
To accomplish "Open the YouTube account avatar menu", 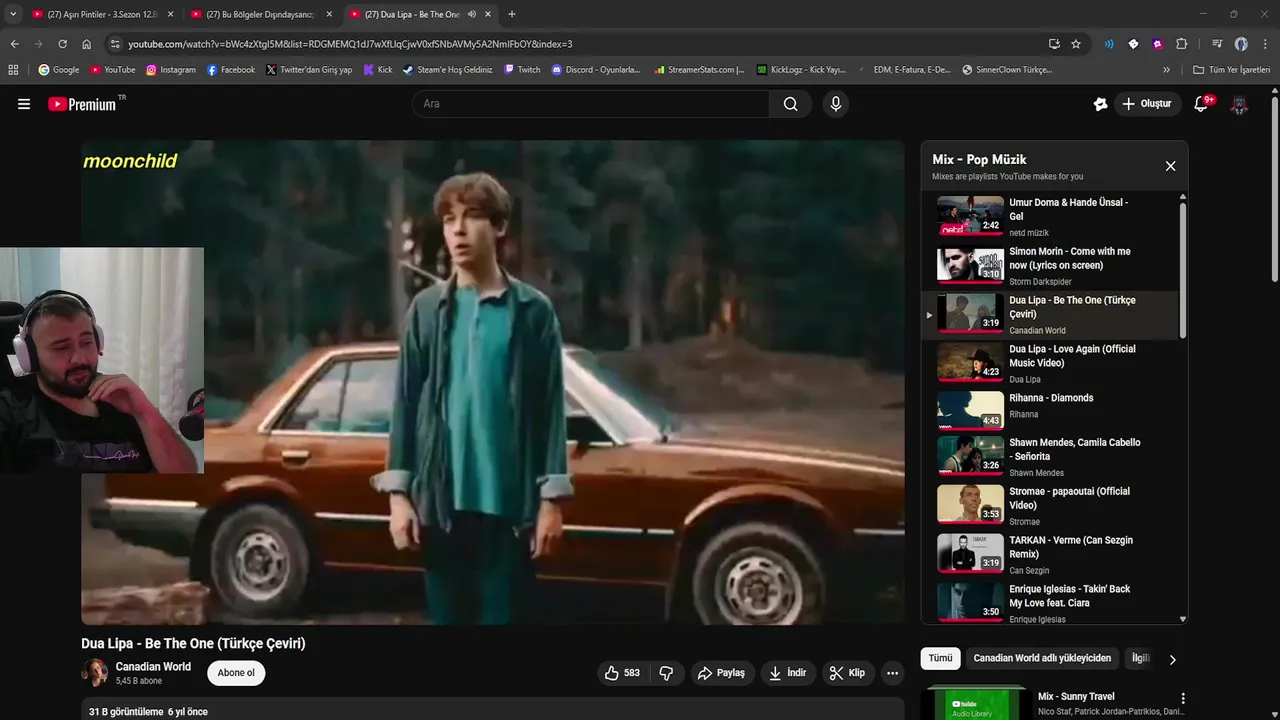I will (1239, 104).
